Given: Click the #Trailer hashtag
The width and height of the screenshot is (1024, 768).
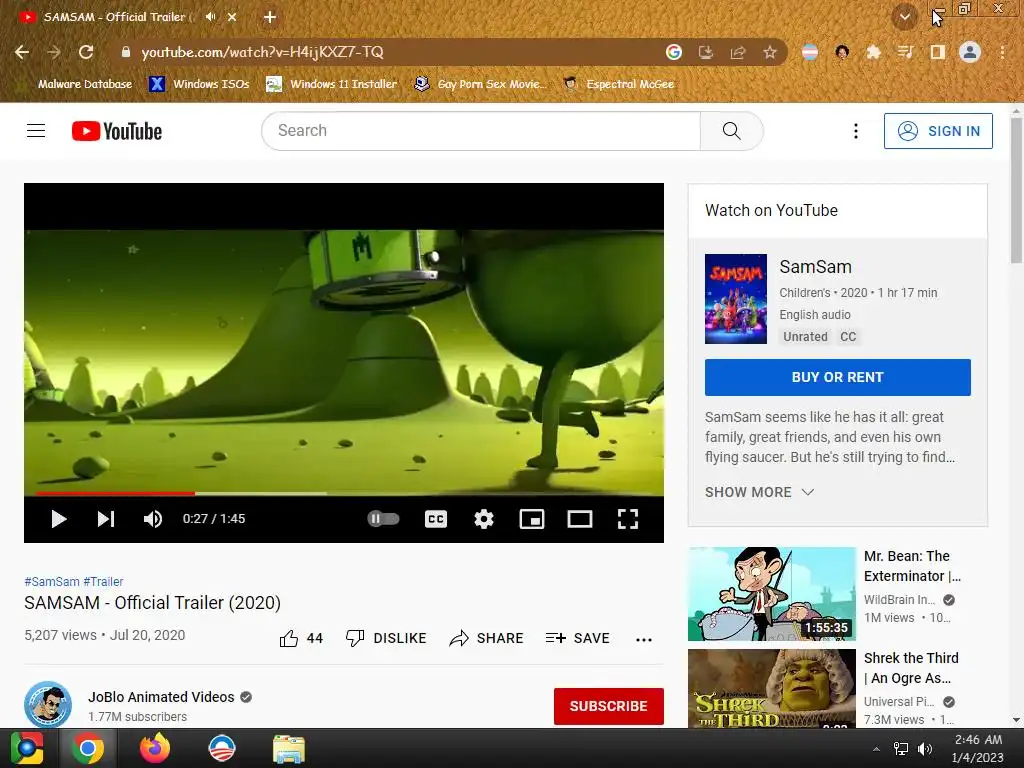Looking at the screenshot, I should coord(103,581).
